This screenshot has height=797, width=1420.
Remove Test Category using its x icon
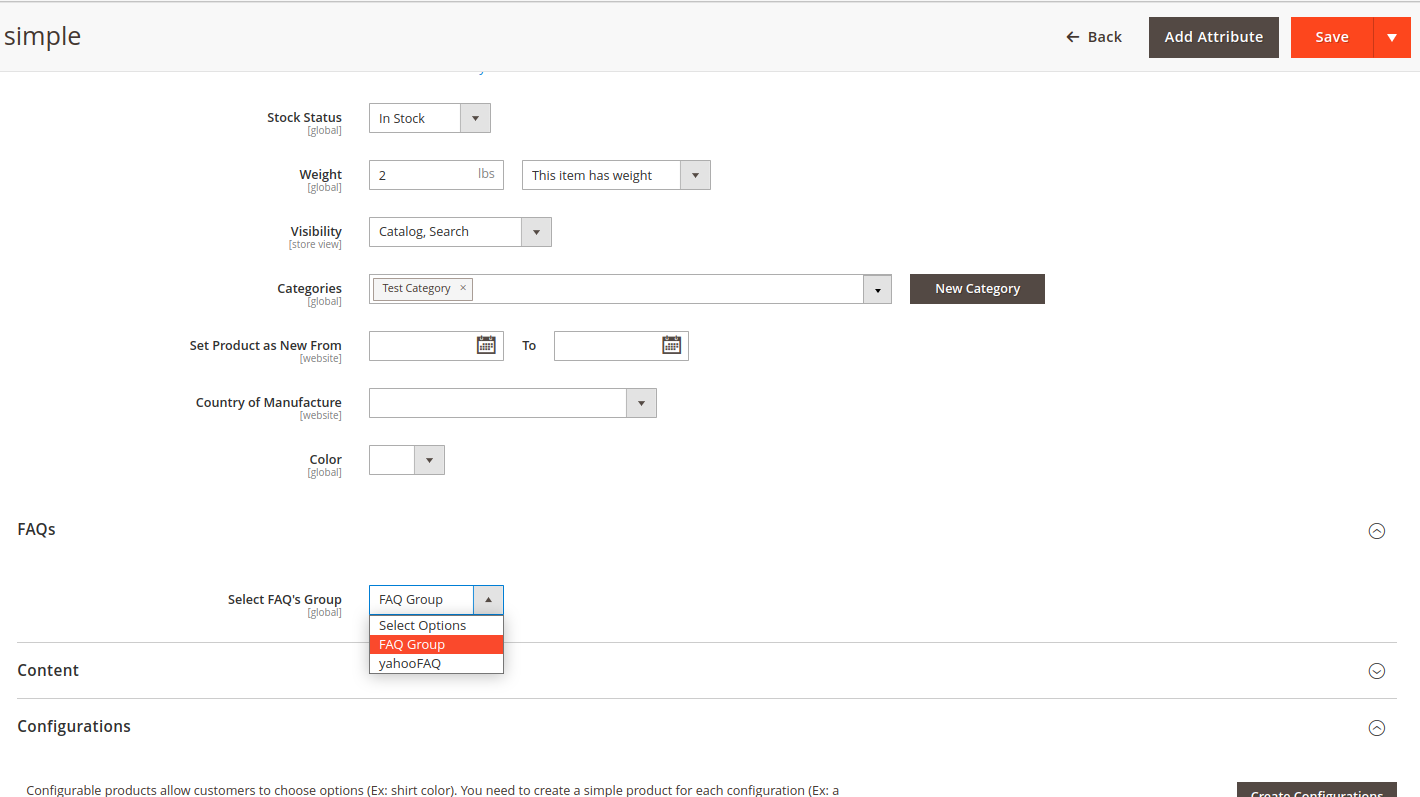[463, 288]
